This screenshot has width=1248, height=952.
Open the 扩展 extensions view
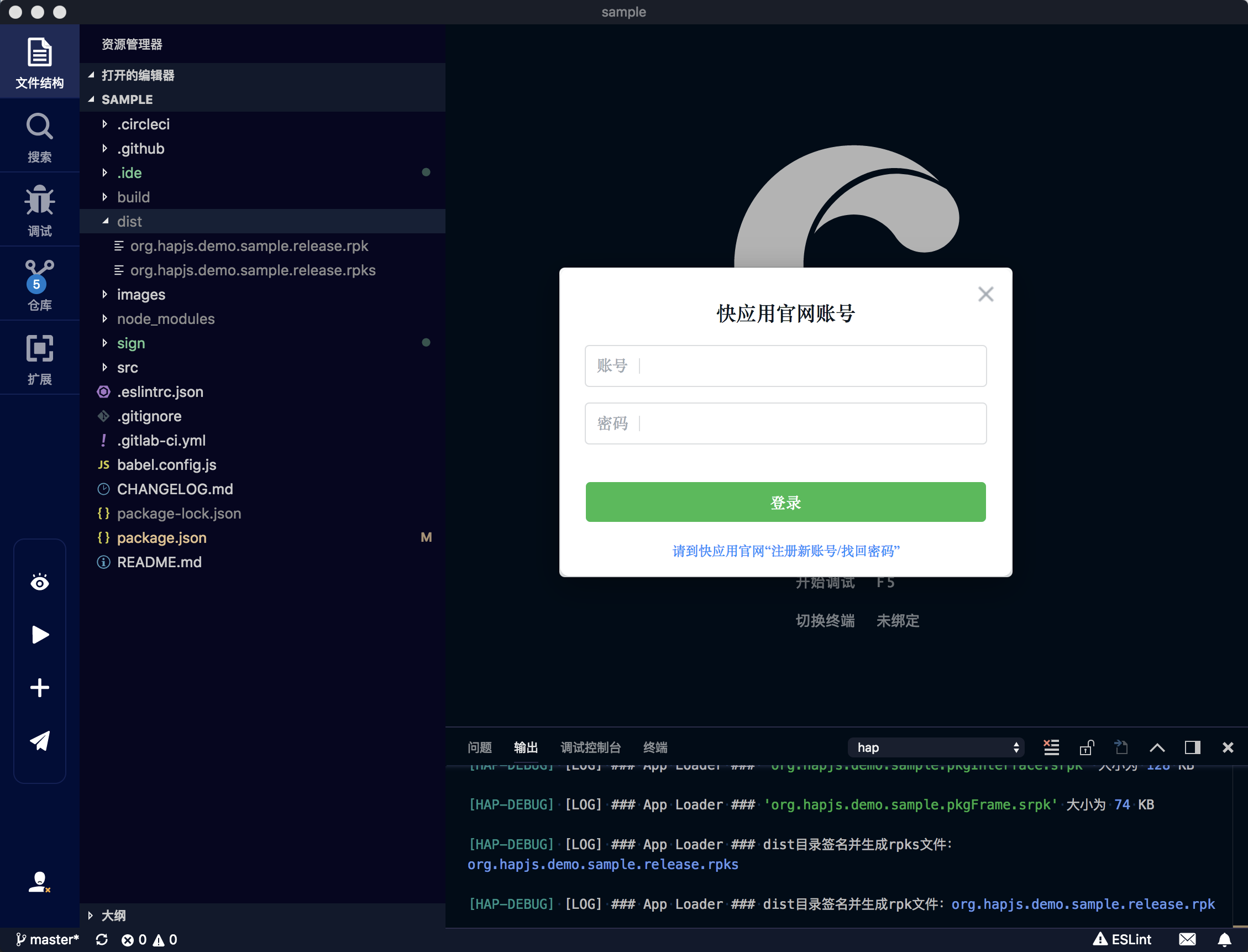[x=40, y=359]
